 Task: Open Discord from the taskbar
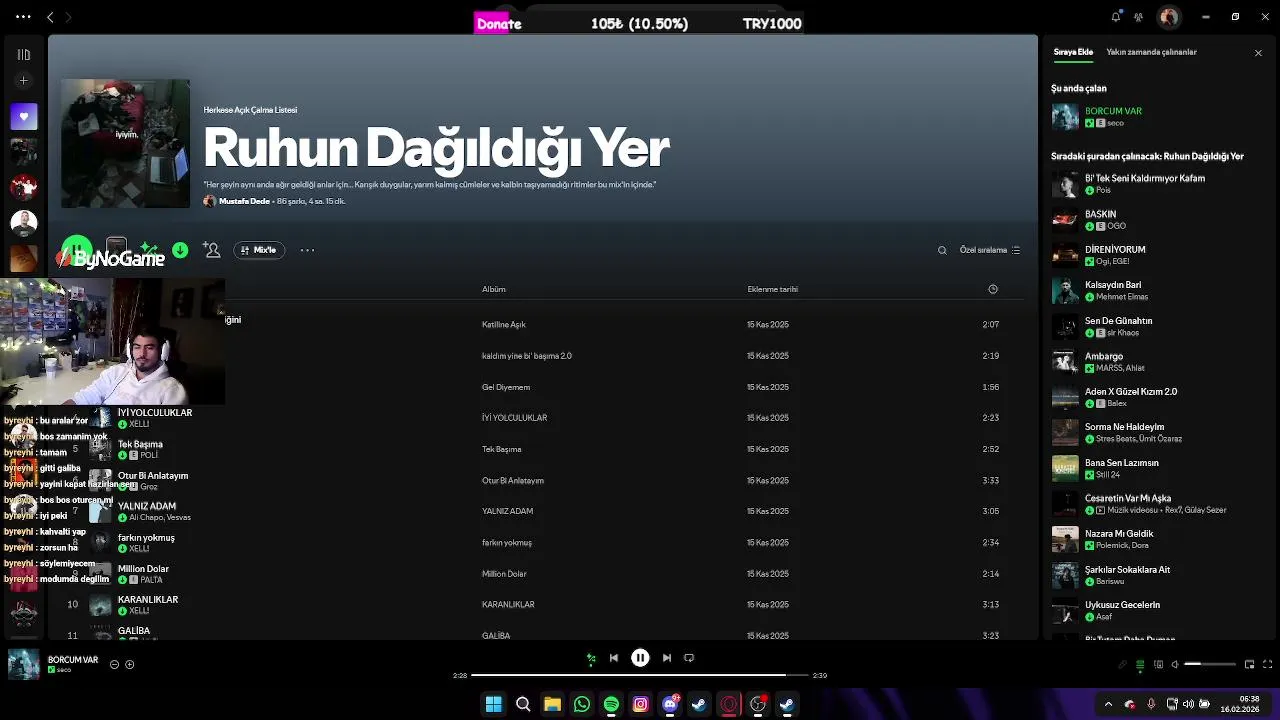pyautogui.click(x=670, y=704)
